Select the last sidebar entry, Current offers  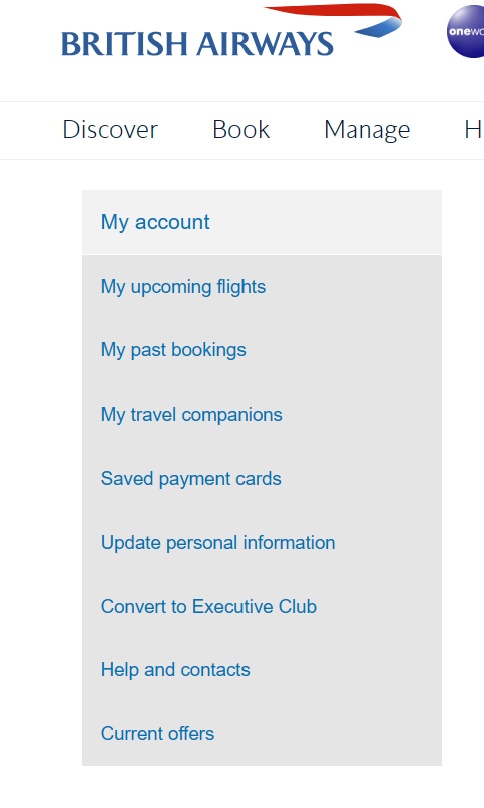157,733
